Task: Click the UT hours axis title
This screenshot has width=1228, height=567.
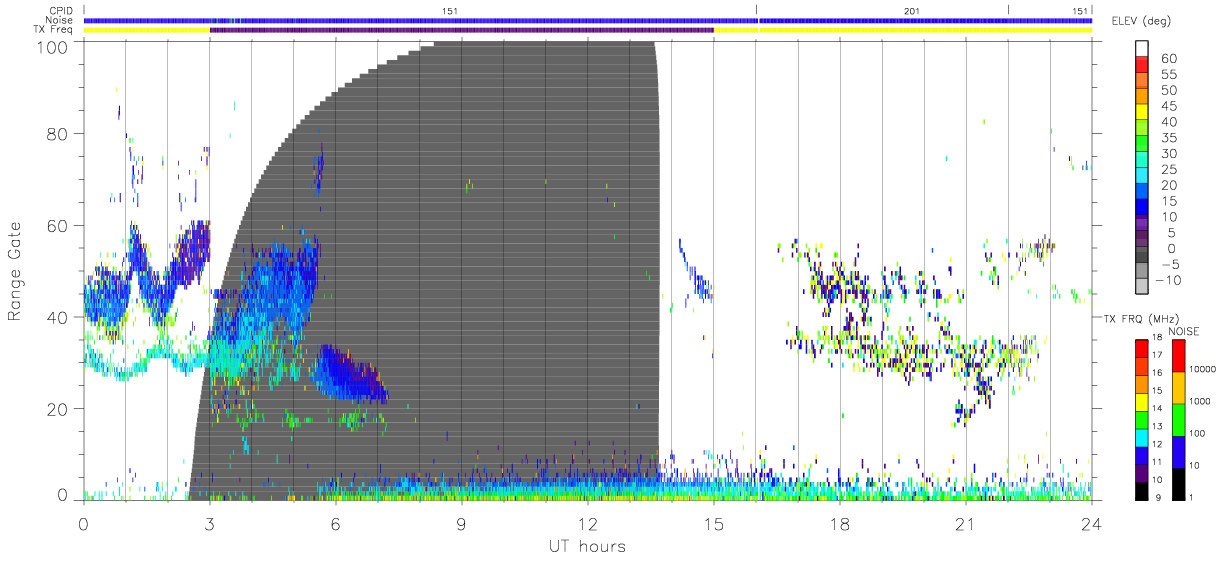Action: click(587, 546)
